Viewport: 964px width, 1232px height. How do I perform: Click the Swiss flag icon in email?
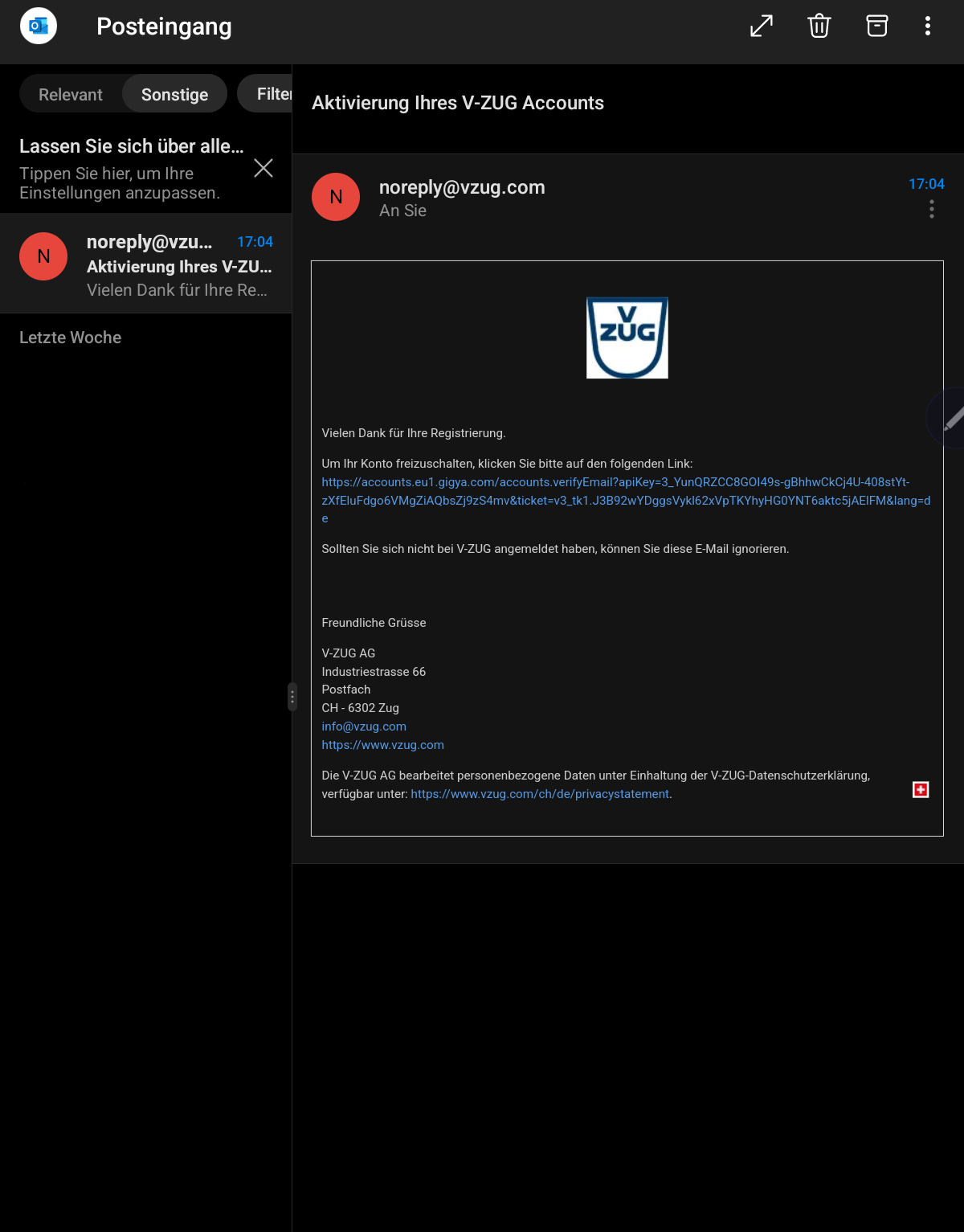(921, 790)
